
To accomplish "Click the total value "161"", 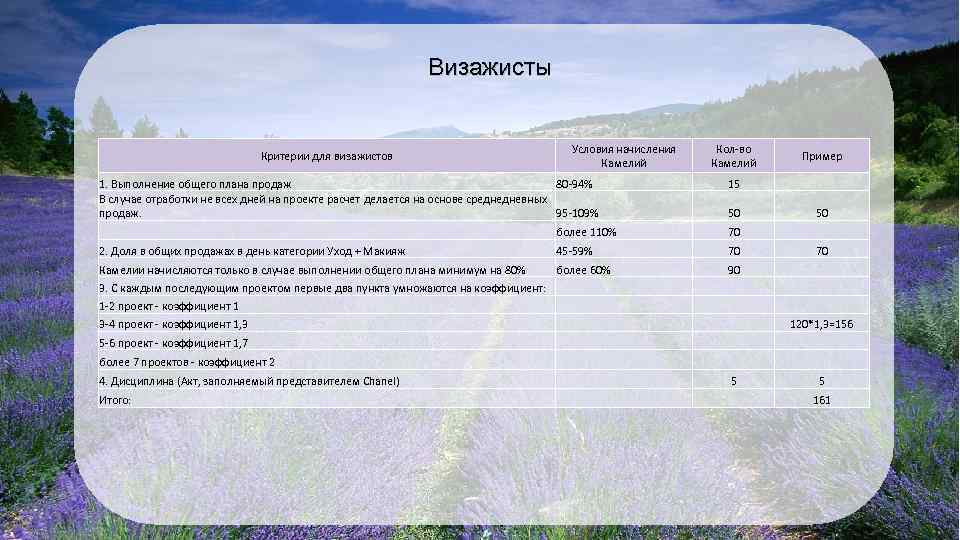I will click(822, 400).
